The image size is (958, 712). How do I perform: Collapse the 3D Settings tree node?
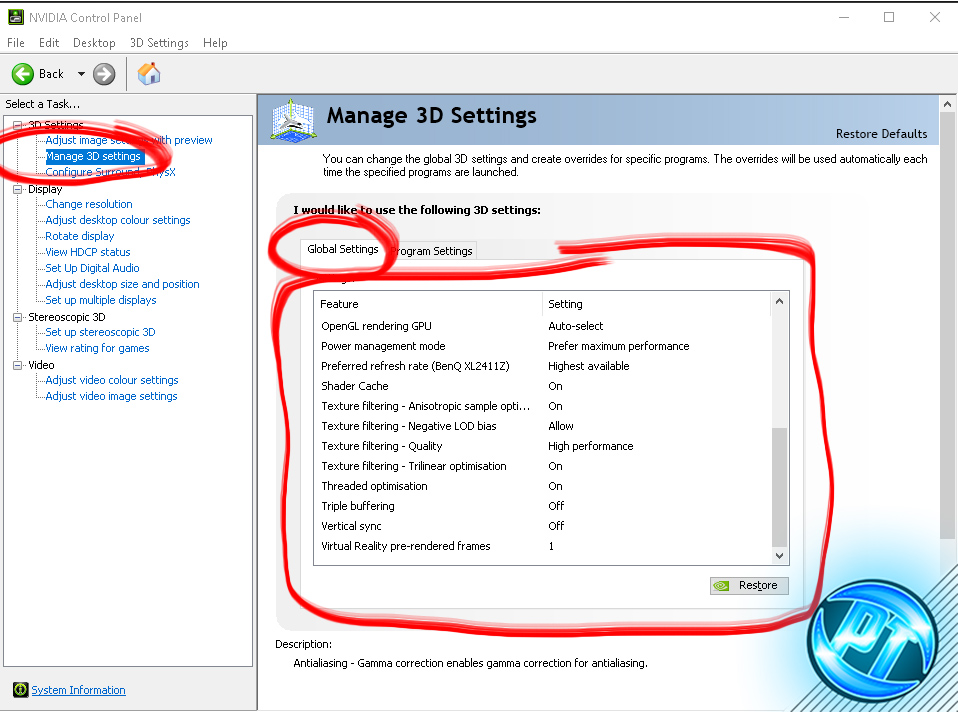[x=18, y=125]
